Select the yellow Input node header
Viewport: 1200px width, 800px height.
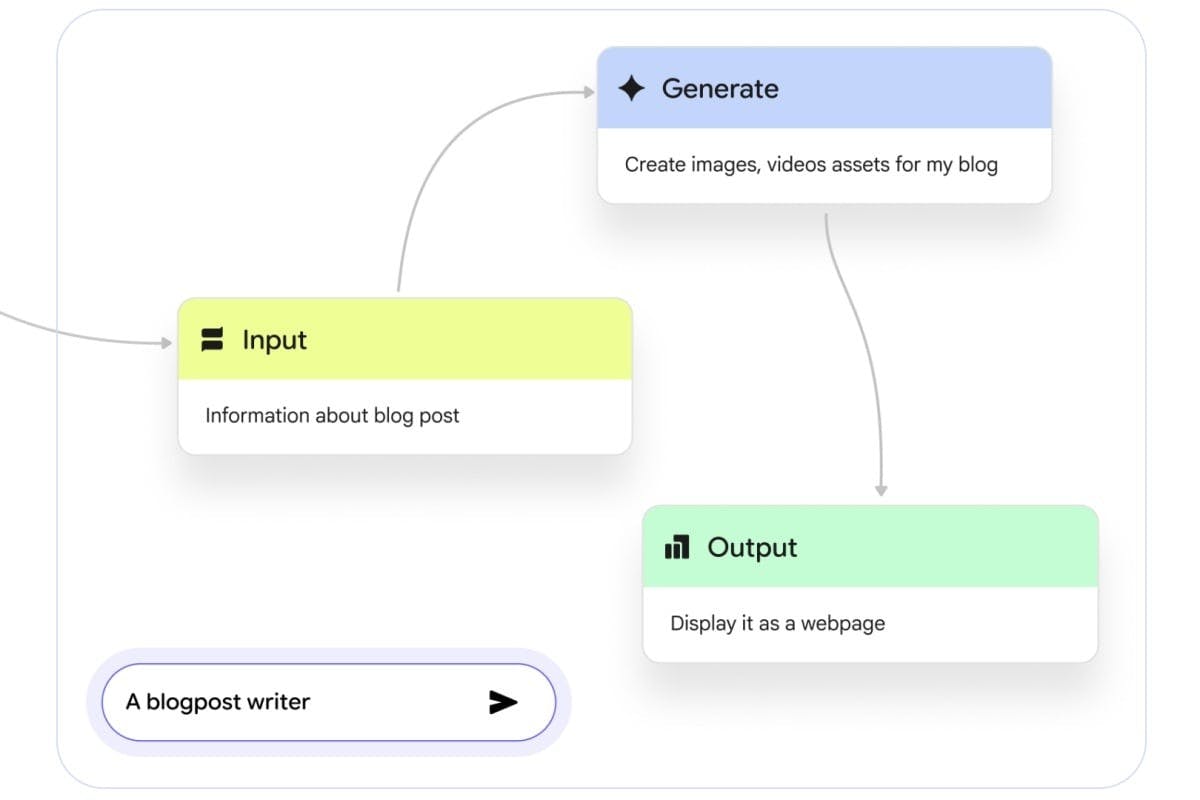click(x=405, y=339)
